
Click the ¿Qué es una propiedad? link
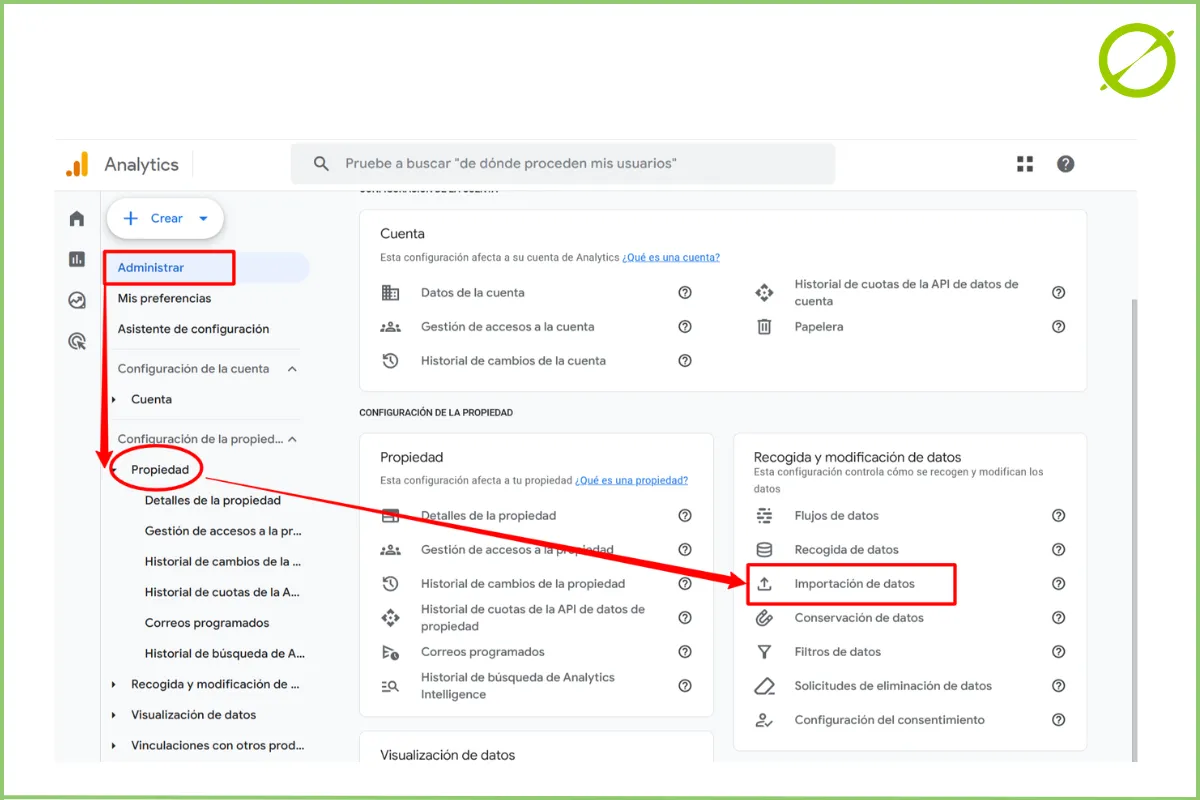click(x=631, y=480)
